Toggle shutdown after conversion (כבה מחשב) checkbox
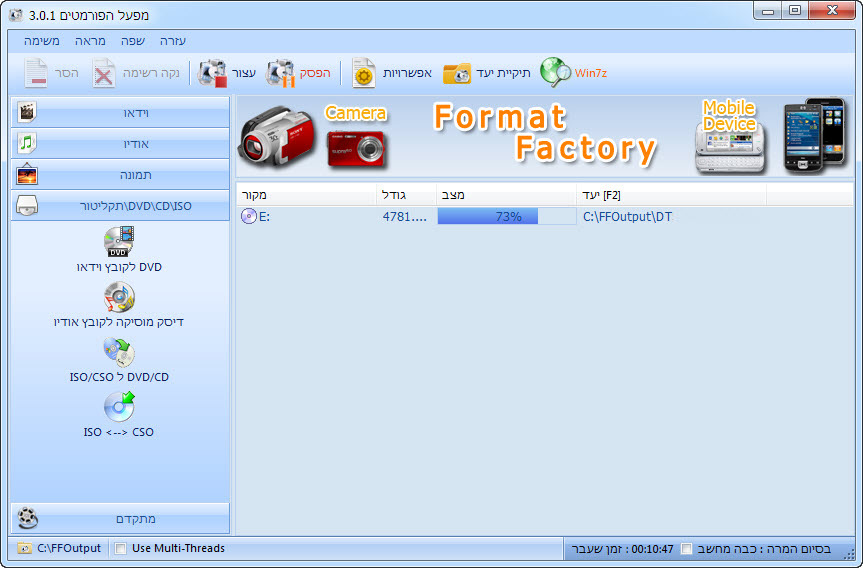 click(x=686, y=548)
